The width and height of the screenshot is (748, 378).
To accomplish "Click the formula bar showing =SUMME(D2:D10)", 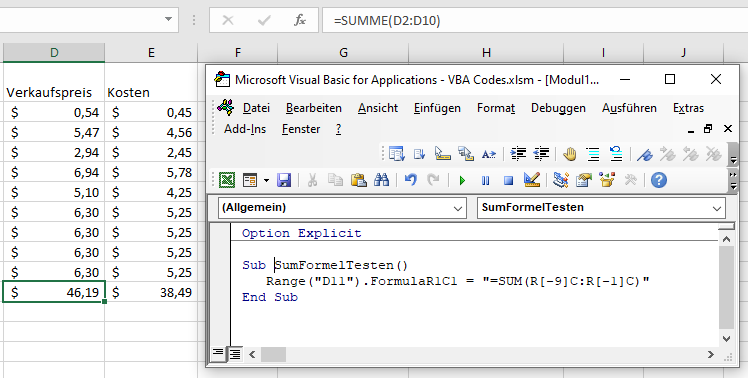I will coord(535,21).
